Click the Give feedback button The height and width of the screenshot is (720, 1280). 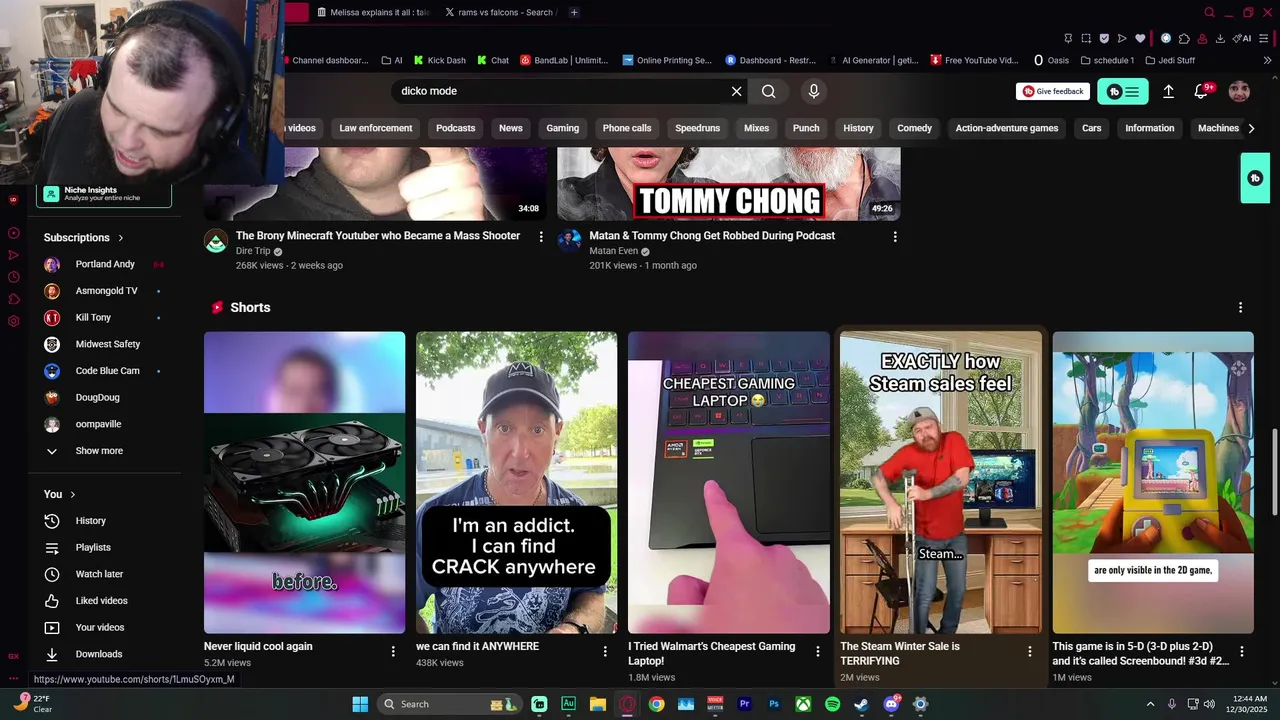click(1053, 91)
